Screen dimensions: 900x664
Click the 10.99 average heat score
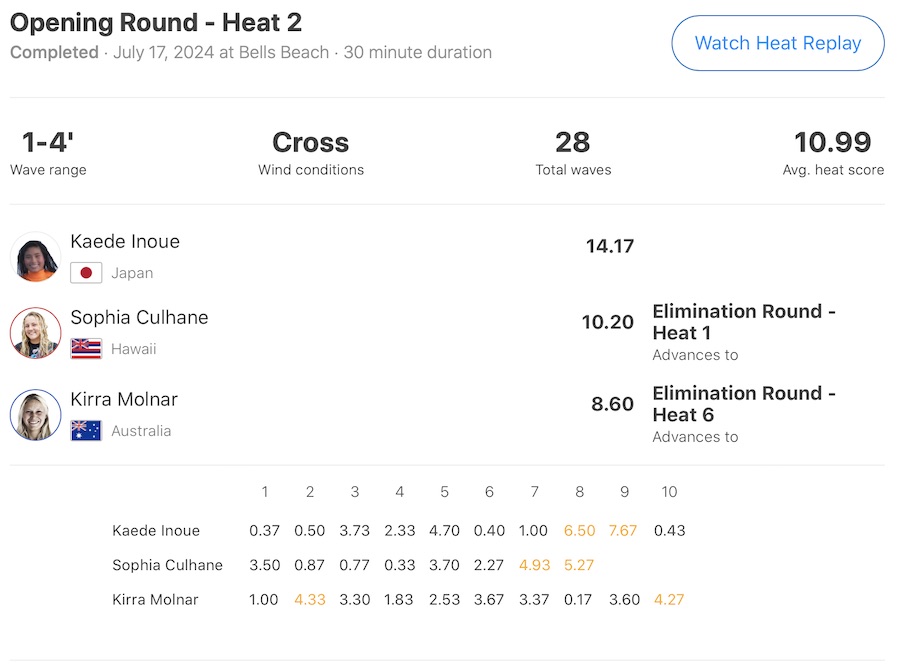tap(832, 143)
